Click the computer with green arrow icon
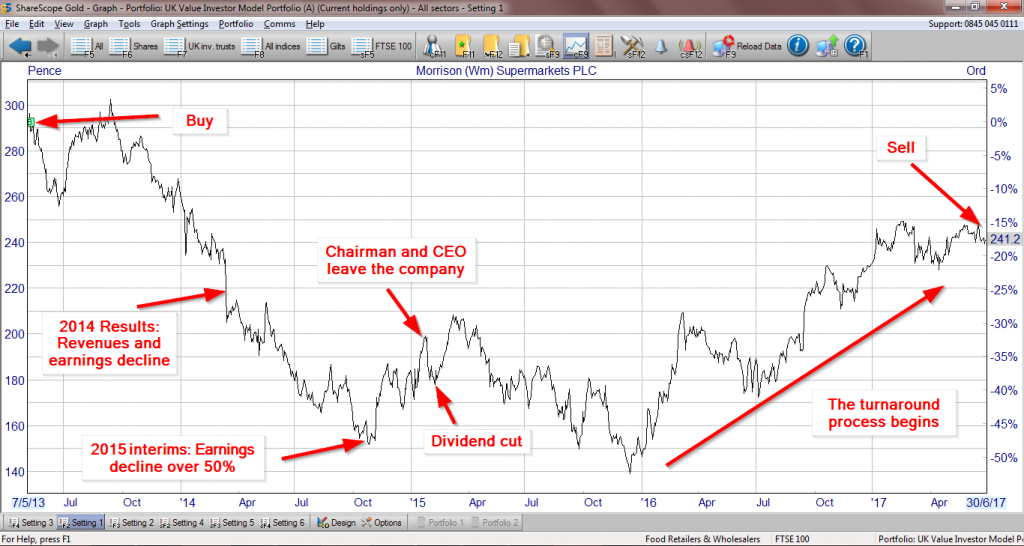Image resolution: width=1024 pixels, height=546 pixels. tap(827, 46)
